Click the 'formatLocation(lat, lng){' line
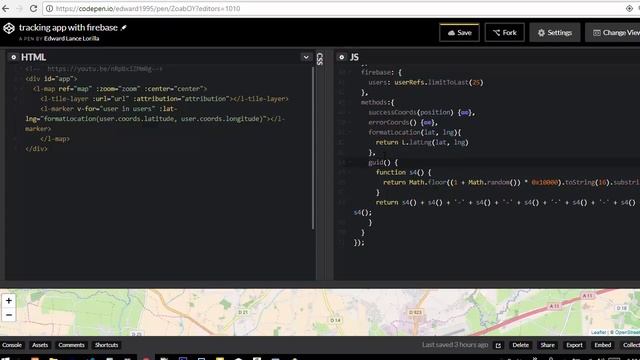 pyautogui.click(x=414, y=132)
